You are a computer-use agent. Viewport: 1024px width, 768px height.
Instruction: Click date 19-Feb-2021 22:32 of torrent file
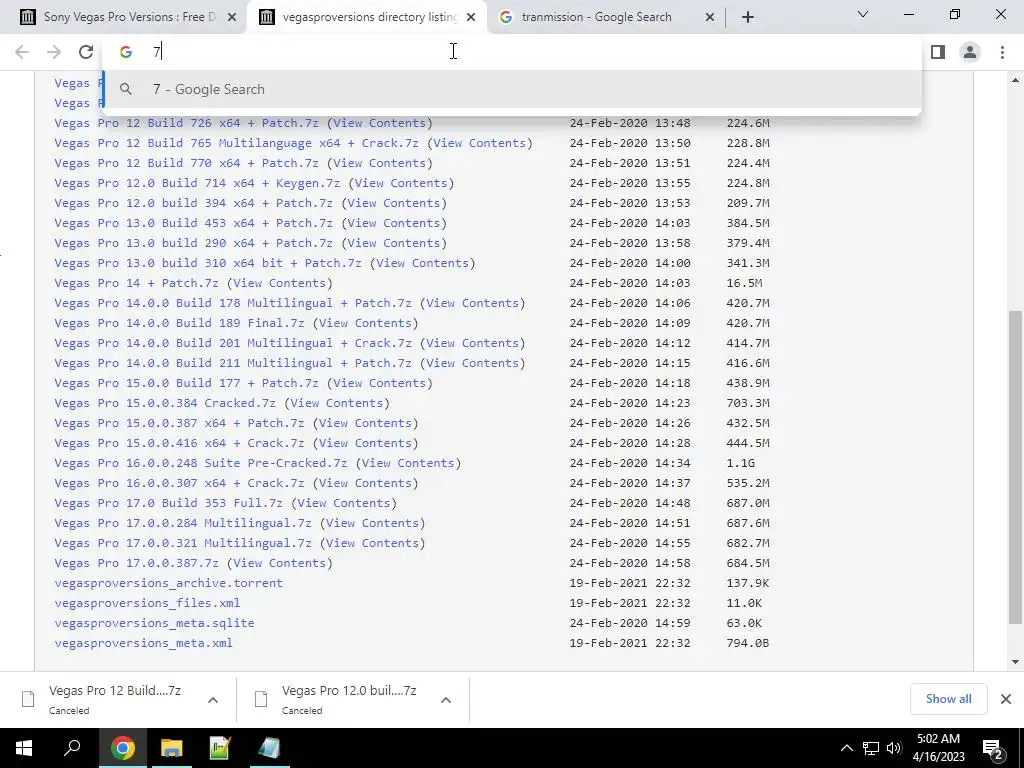(630, 583)
